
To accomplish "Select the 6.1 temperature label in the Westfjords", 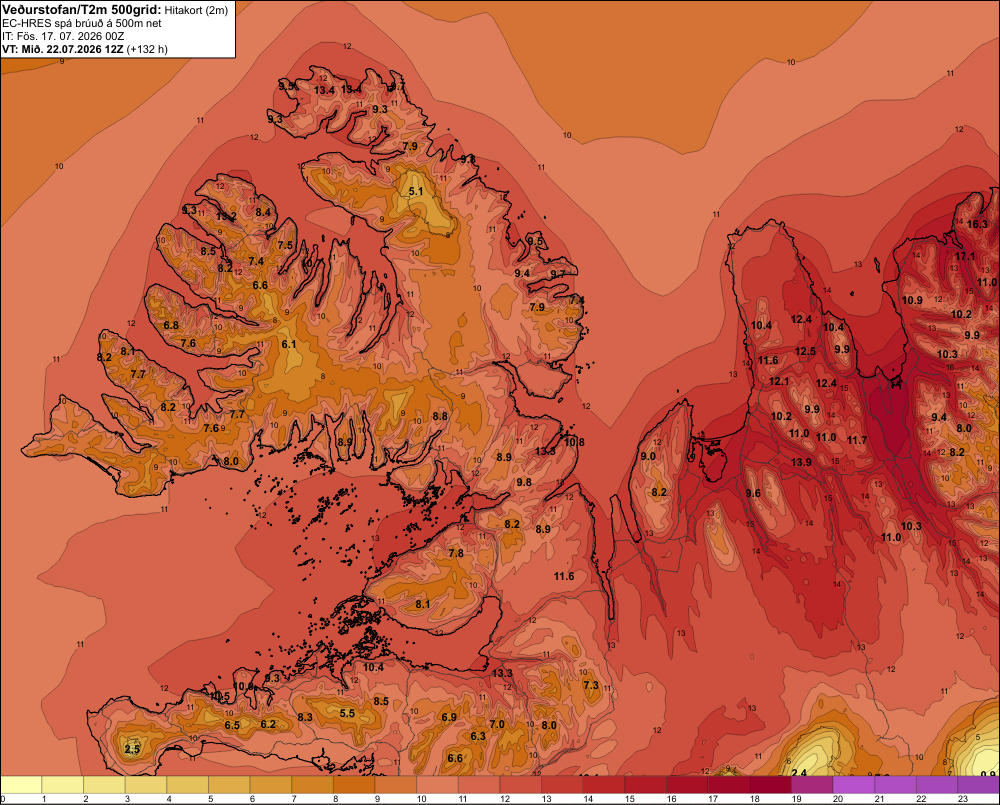I will 289,344.
